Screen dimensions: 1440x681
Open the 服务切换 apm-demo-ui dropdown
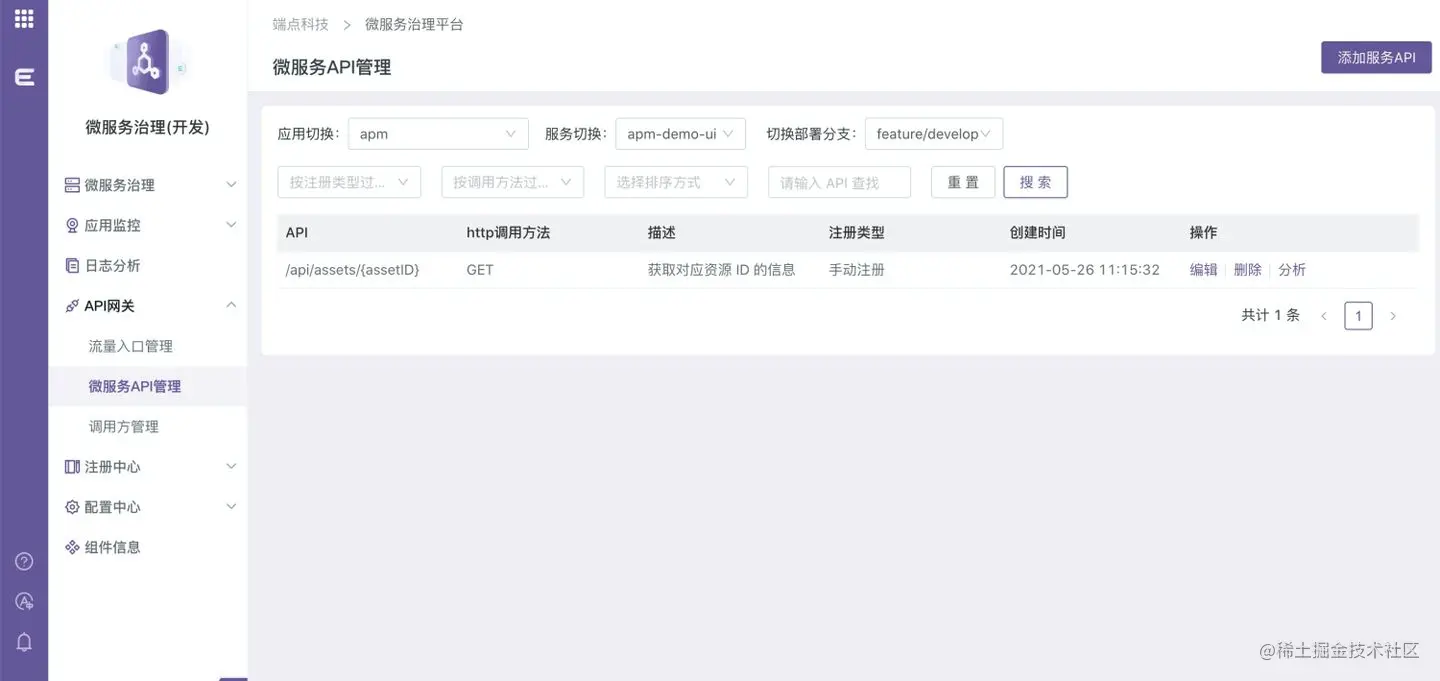coord(680,134)
